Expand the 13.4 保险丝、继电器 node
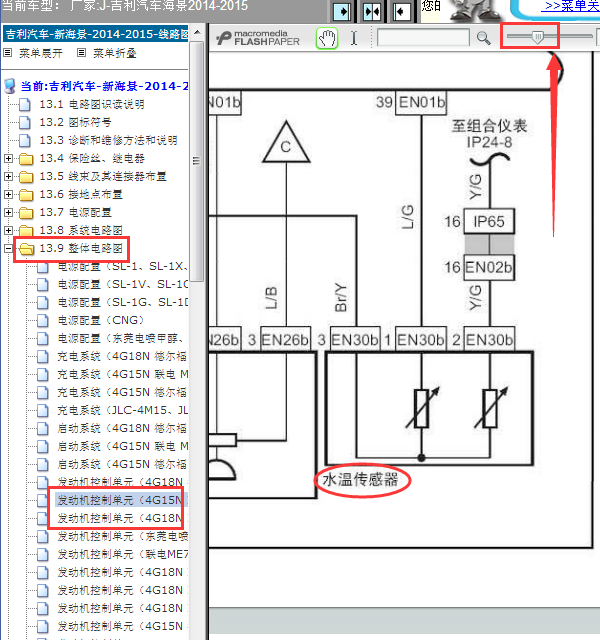600x640 pixels. pyautogui.click(x=8, y=158)
